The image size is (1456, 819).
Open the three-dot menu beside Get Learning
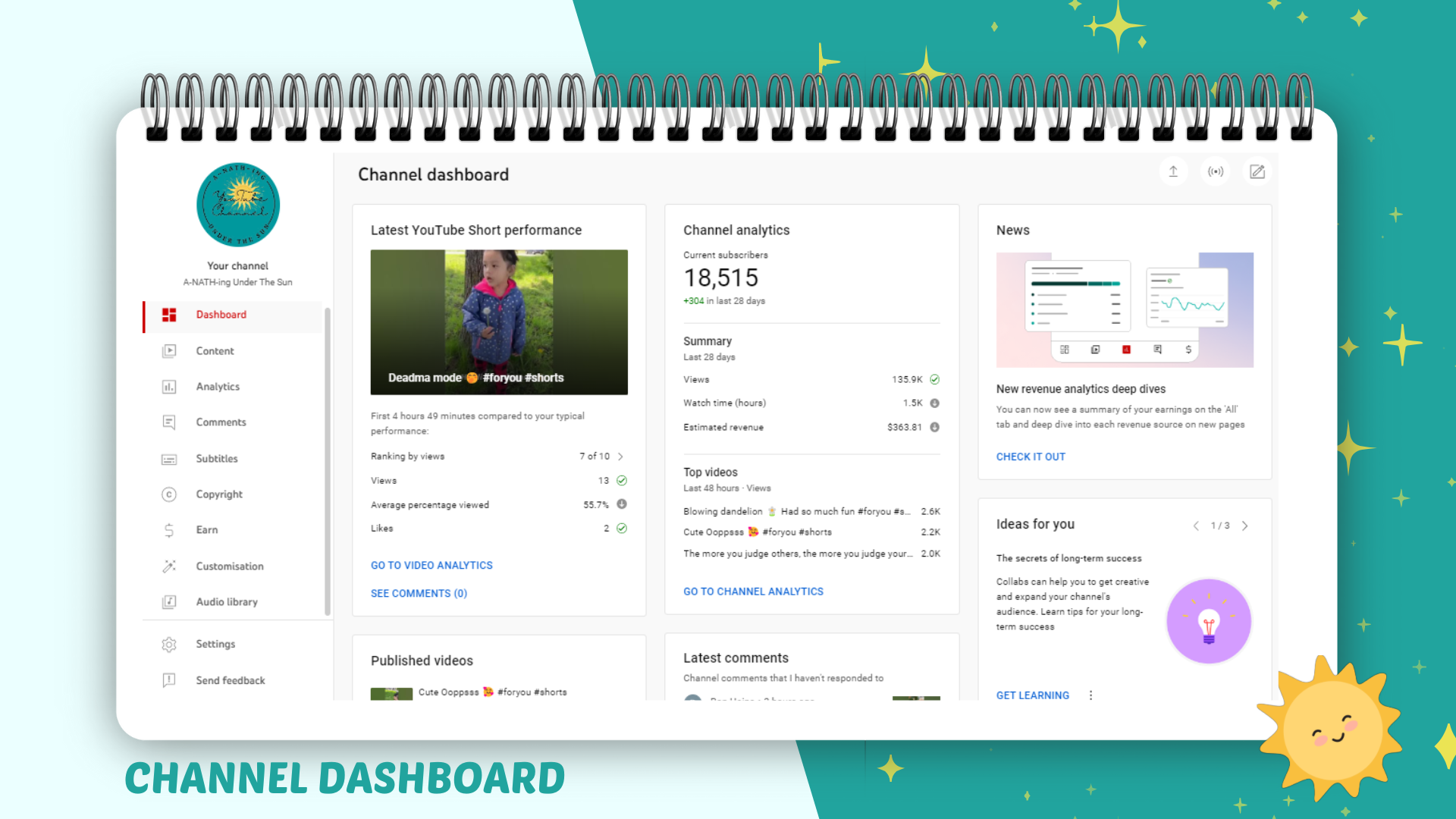click(1090, 695)
